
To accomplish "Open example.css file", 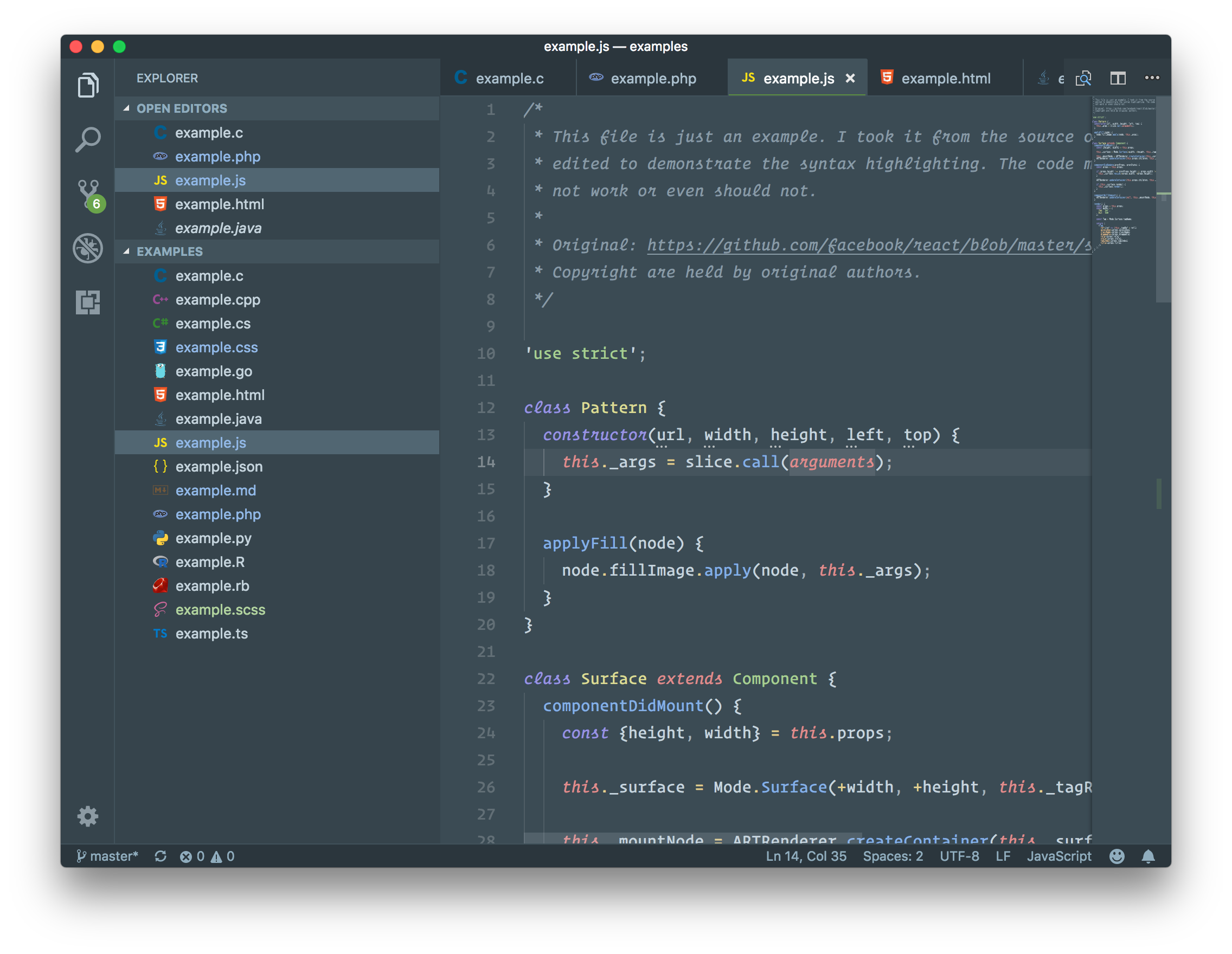I will tap(277, 347).
